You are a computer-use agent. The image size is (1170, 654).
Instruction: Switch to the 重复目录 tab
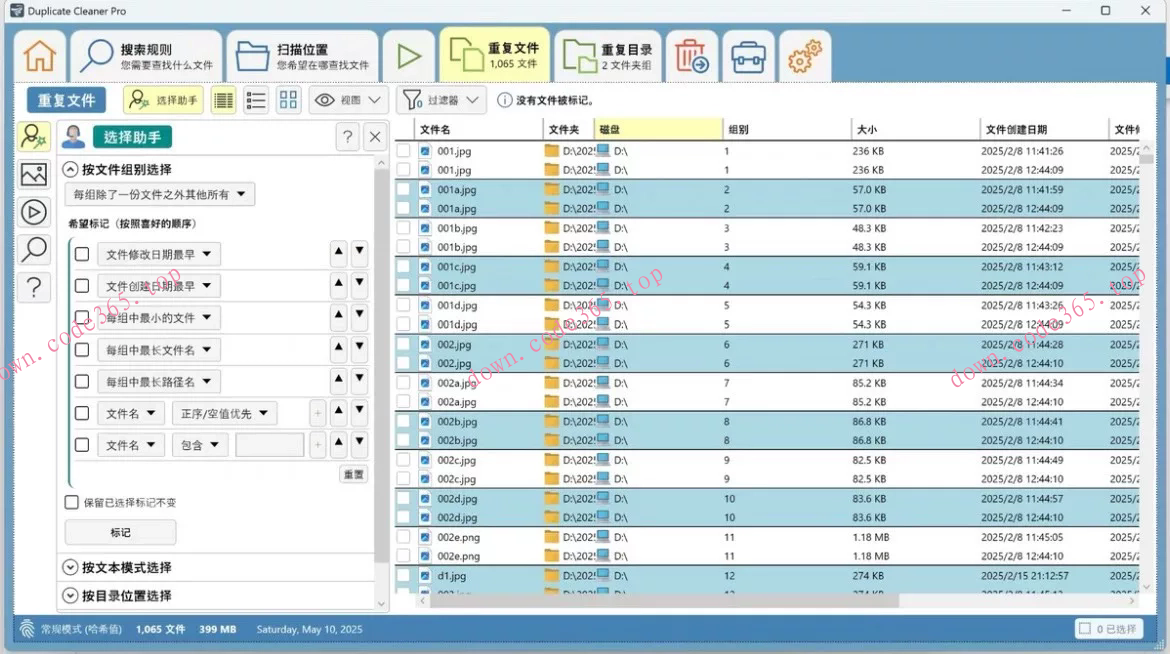pyautogui.click(x=607, y=56)
